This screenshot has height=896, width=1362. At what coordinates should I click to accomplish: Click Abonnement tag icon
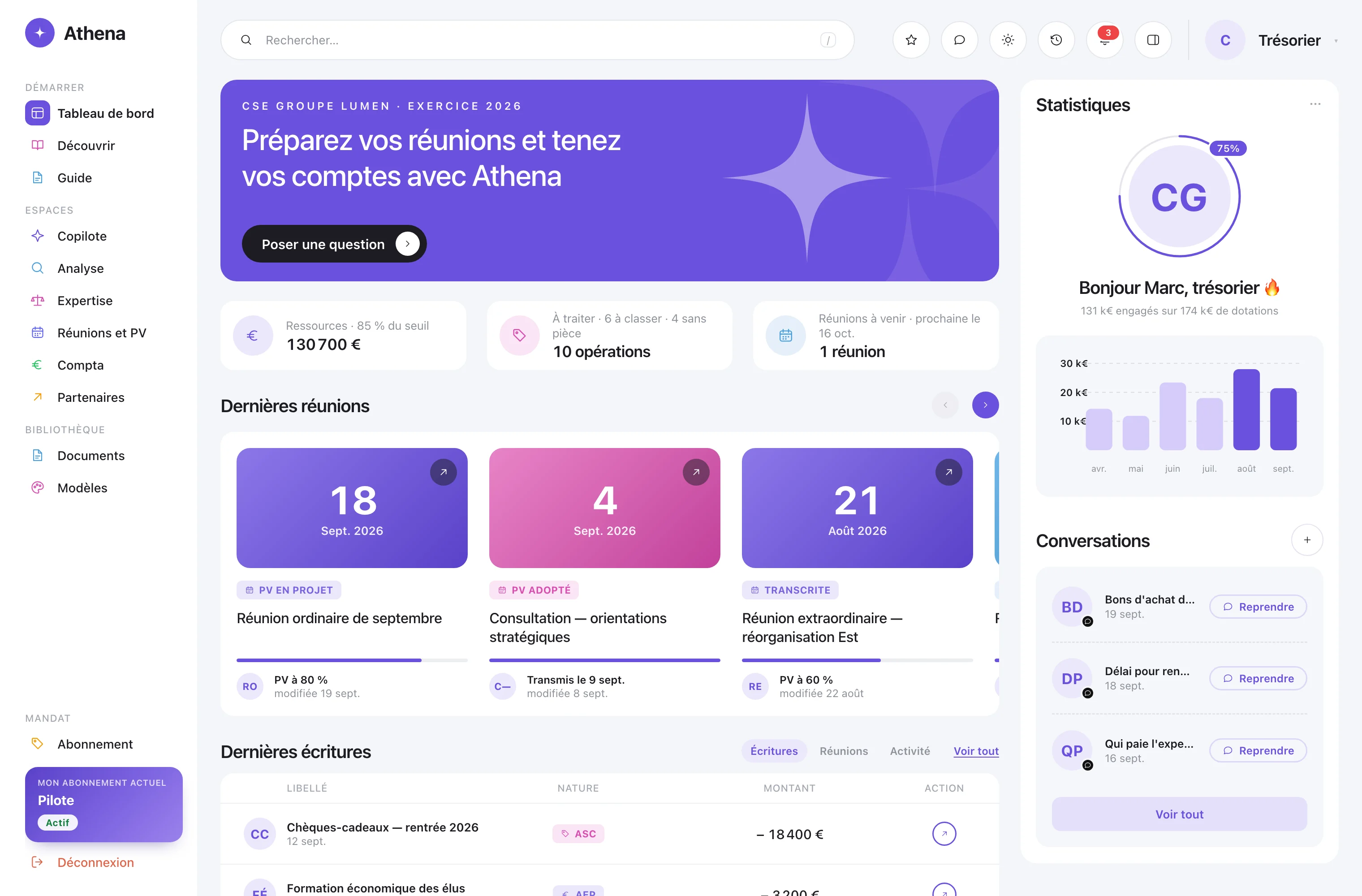tap(38, 744)
